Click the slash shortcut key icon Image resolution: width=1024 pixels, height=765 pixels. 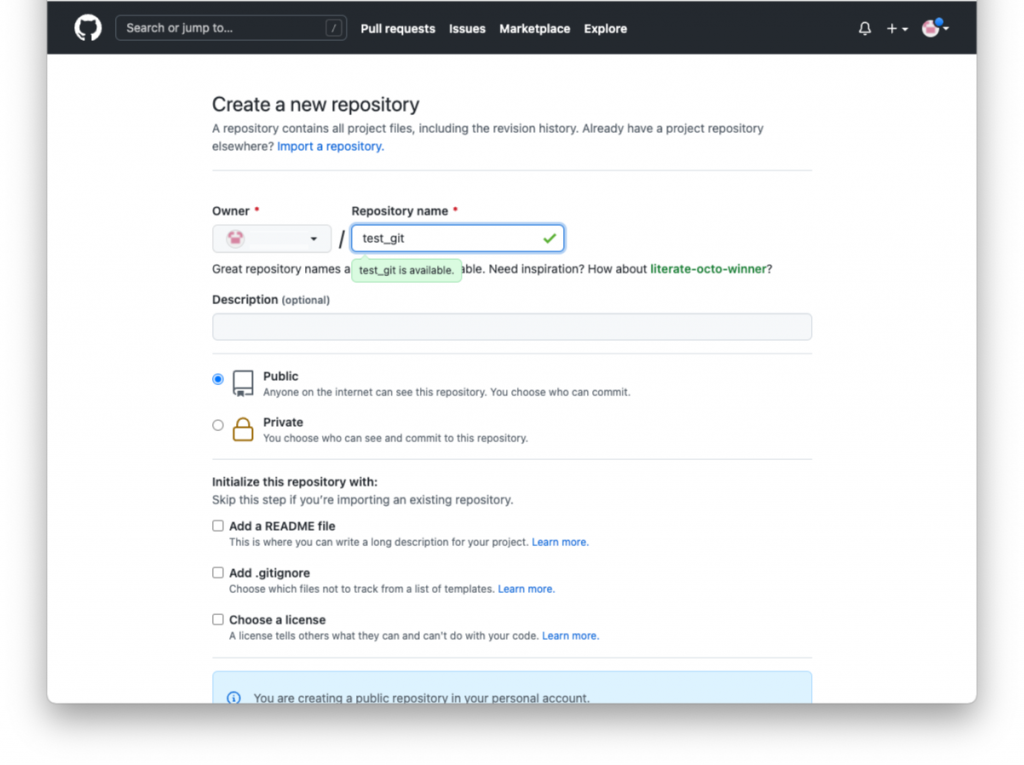333,28
